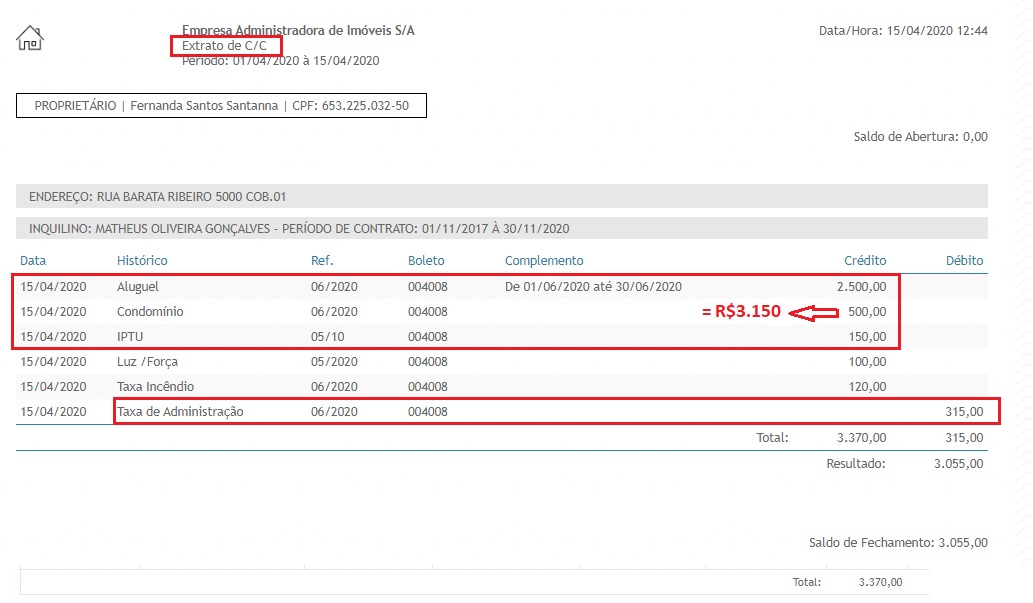Click the Boleto column header
The width and height of the screenshot is (1033, 603).
click(x=426, y=261)
